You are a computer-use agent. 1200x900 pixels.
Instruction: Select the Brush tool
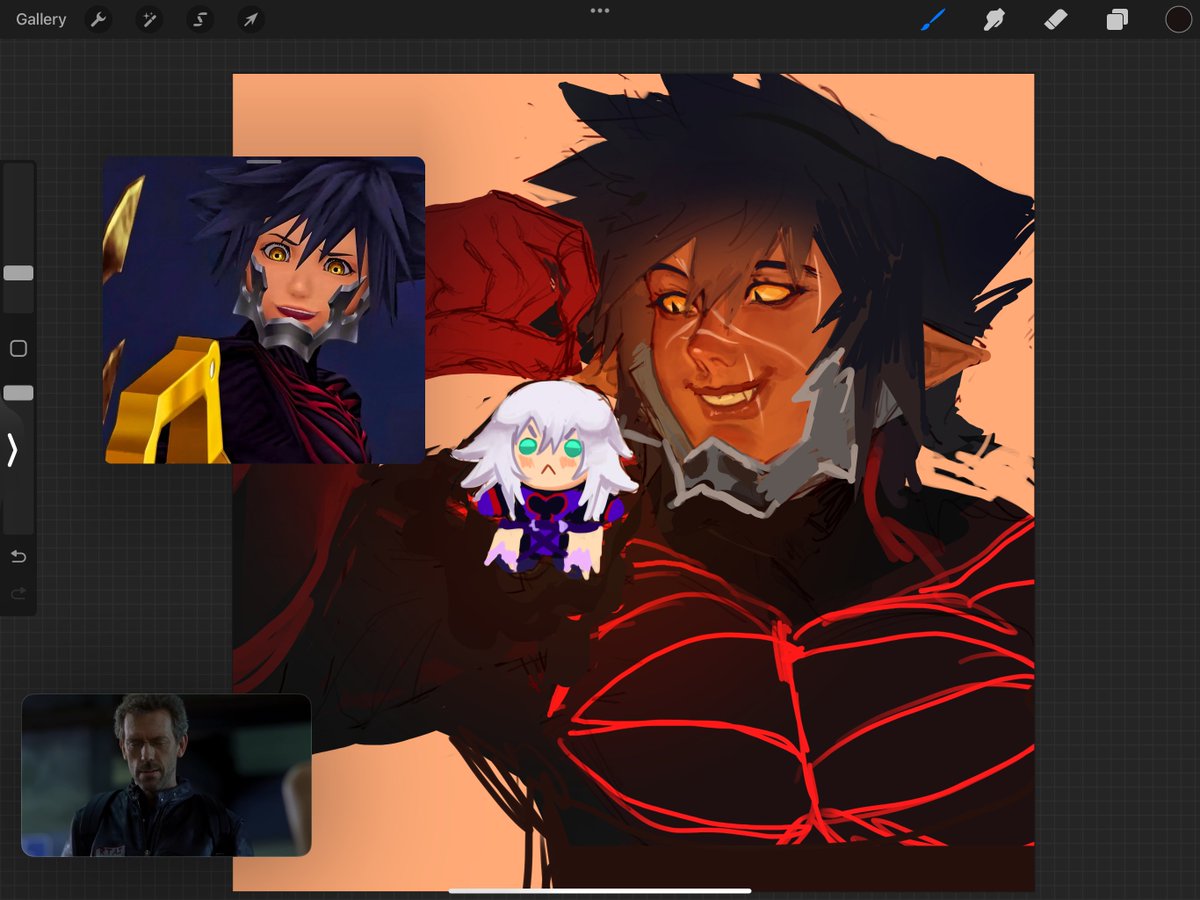(x=933, y=19)
